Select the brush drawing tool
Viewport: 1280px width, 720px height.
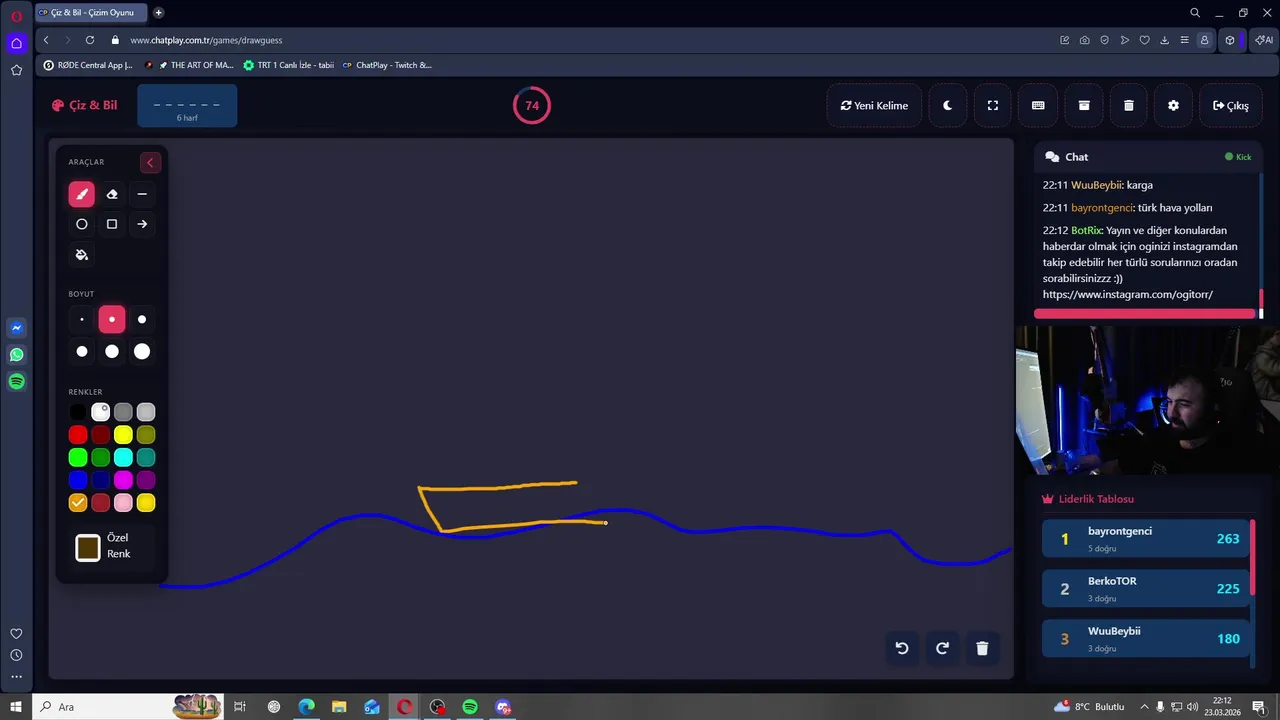tap(82, 194)
